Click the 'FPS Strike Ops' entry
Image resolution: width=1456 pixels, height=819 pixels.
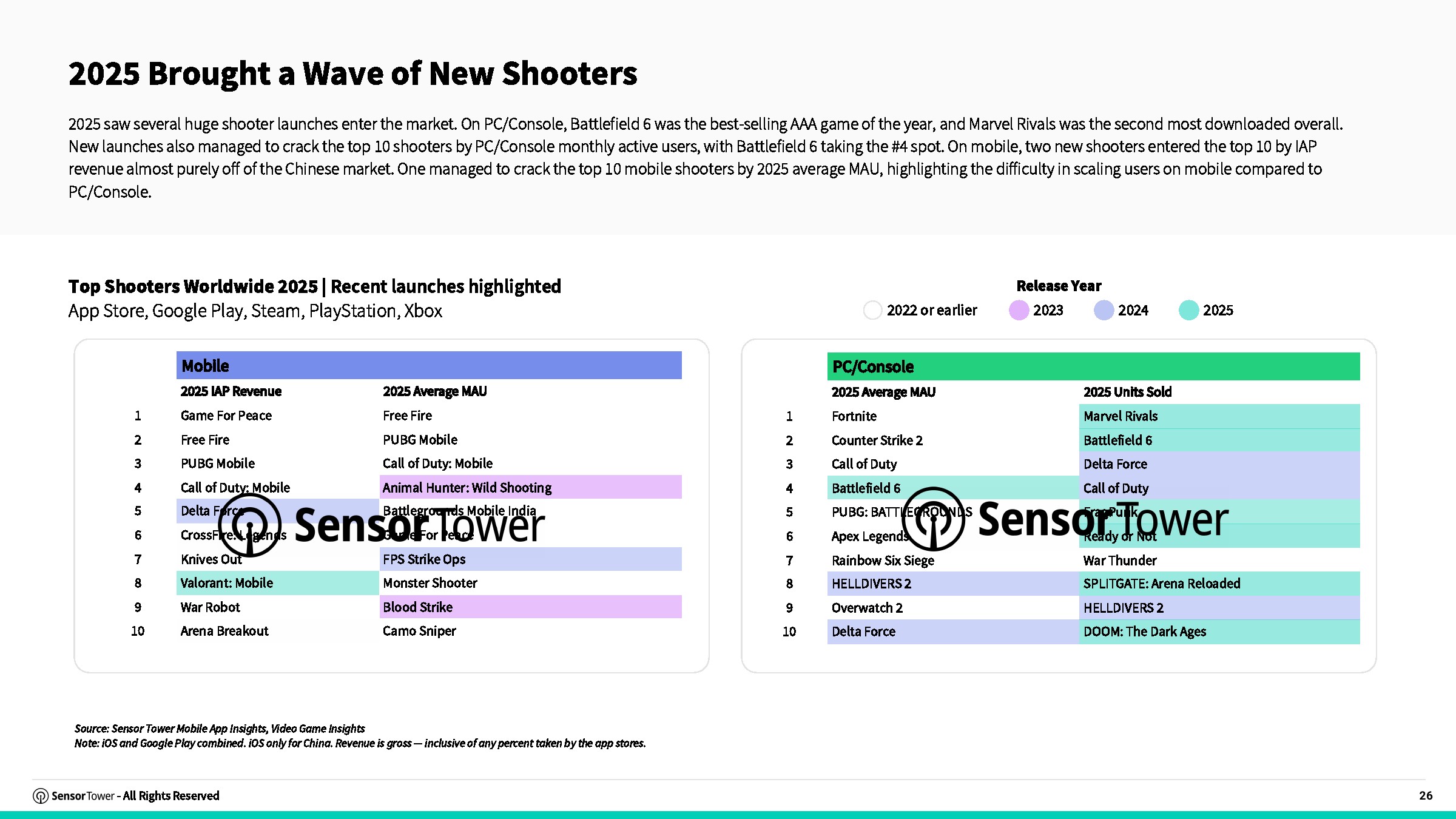530,559
